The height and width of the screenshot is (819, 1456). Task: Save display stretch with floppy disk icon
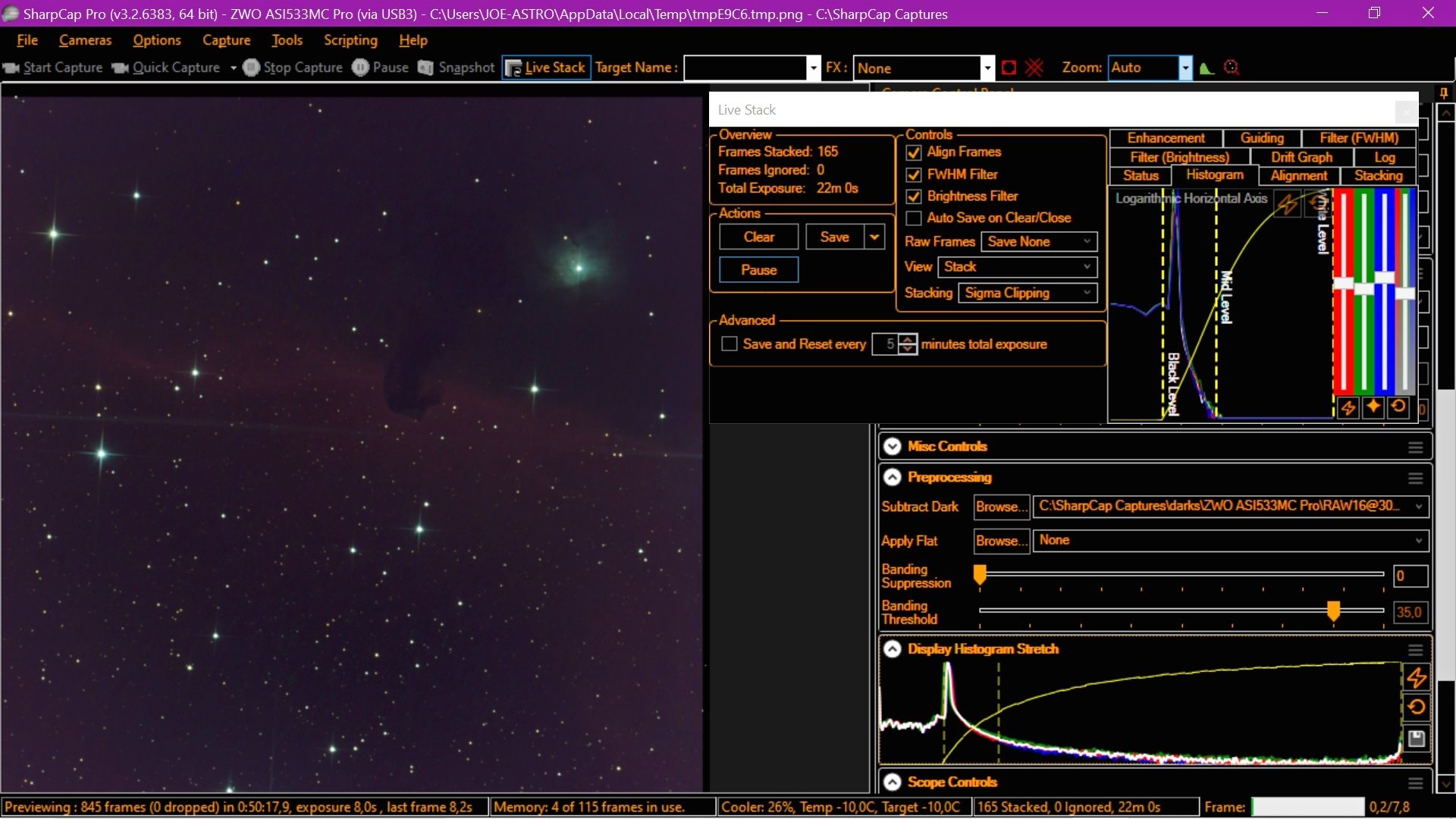[x=1417, y=739]
